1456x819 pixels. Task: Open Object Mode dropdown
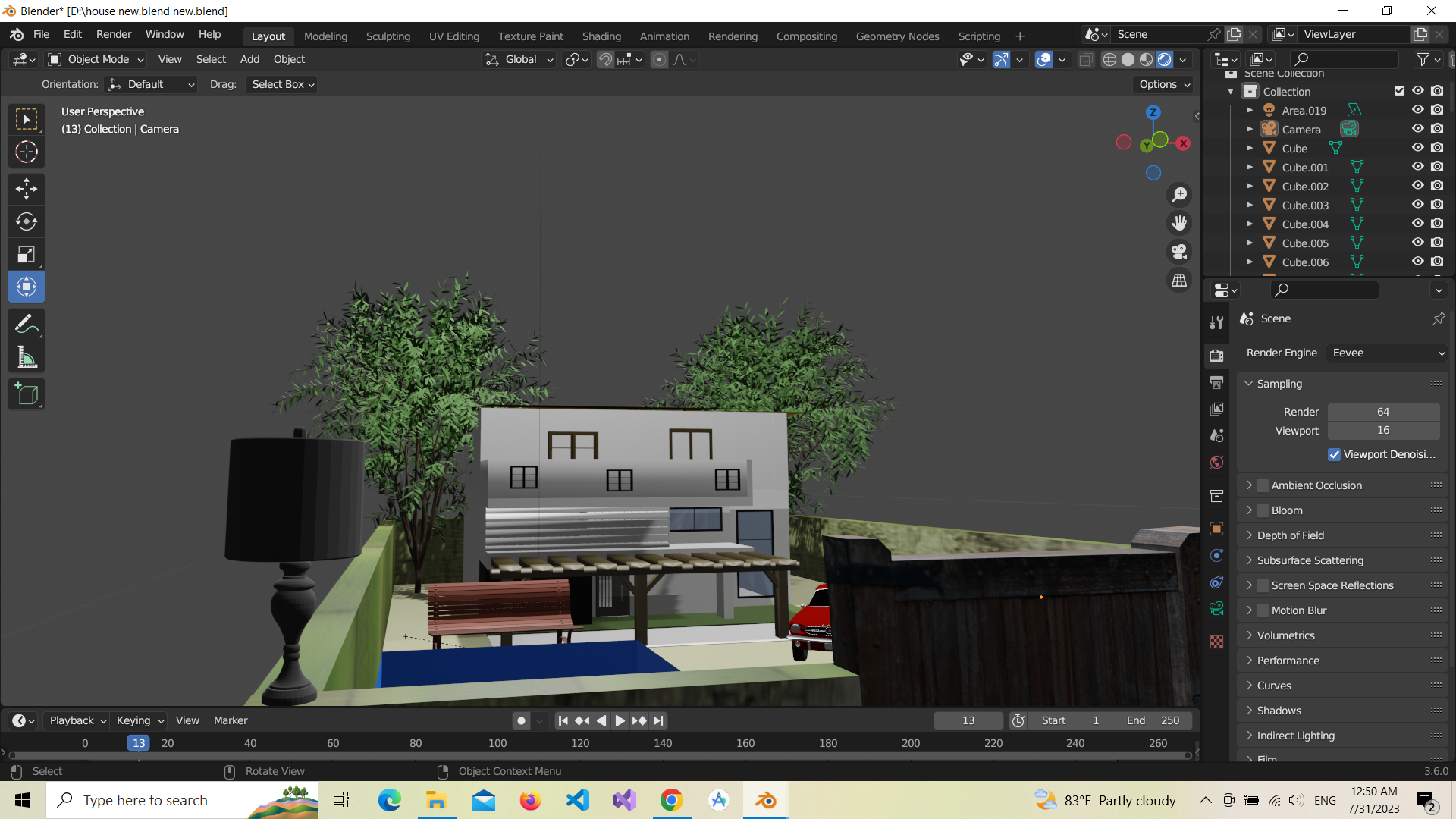(x=96, y=60)
